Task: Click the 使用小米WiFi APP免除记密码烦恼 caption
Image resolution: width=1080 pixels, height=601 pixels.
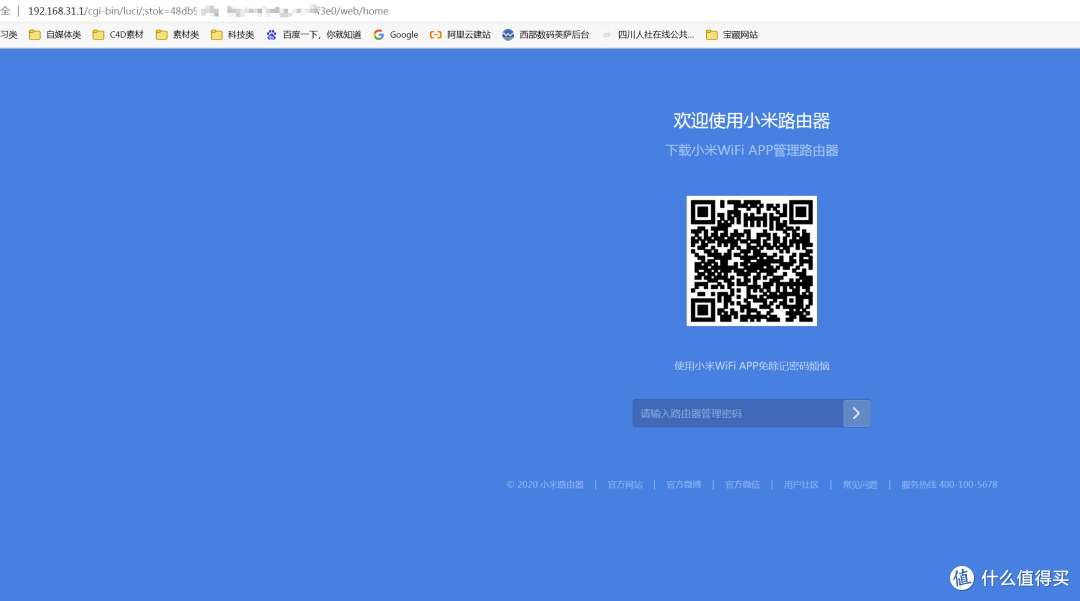Action: click(x=751, y=366)
